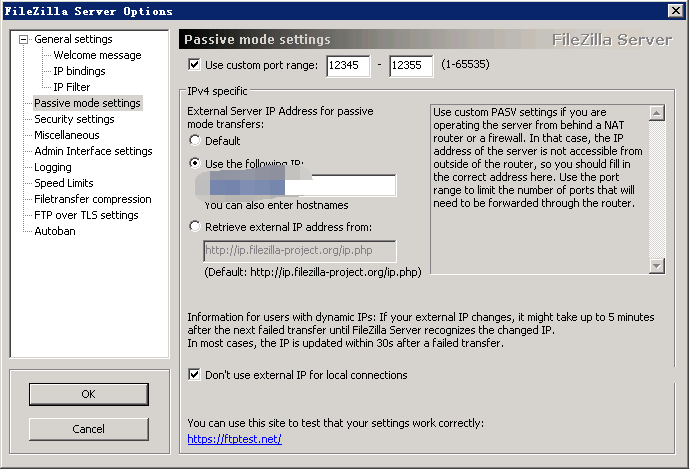This screenshot has height=469, width=690.
Task: Select the Default external IP option
Action: (195, 140)
